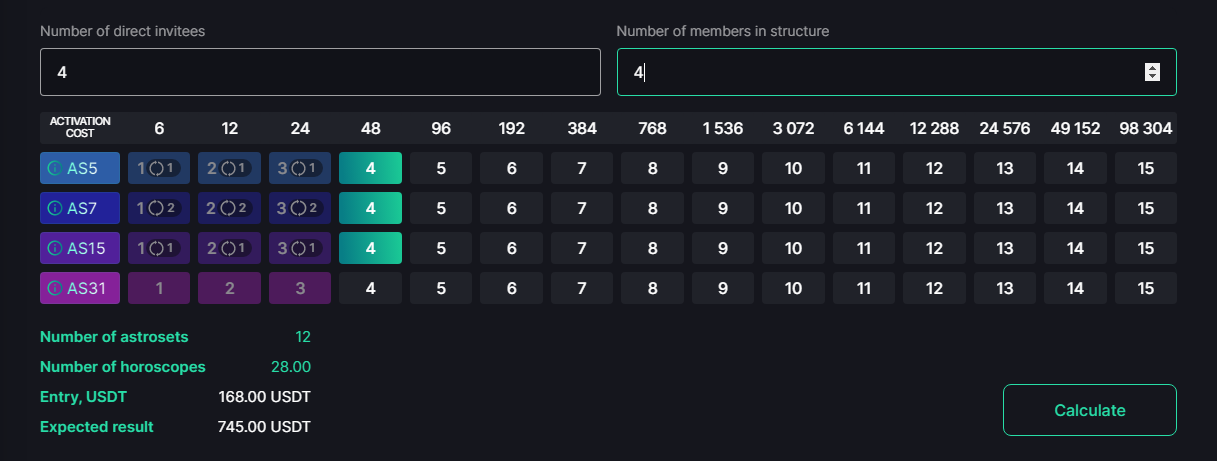The image size is (1217, 461).
Task: Click the recycle icon in AS15 level 3
Action: (x=299, y=248)
